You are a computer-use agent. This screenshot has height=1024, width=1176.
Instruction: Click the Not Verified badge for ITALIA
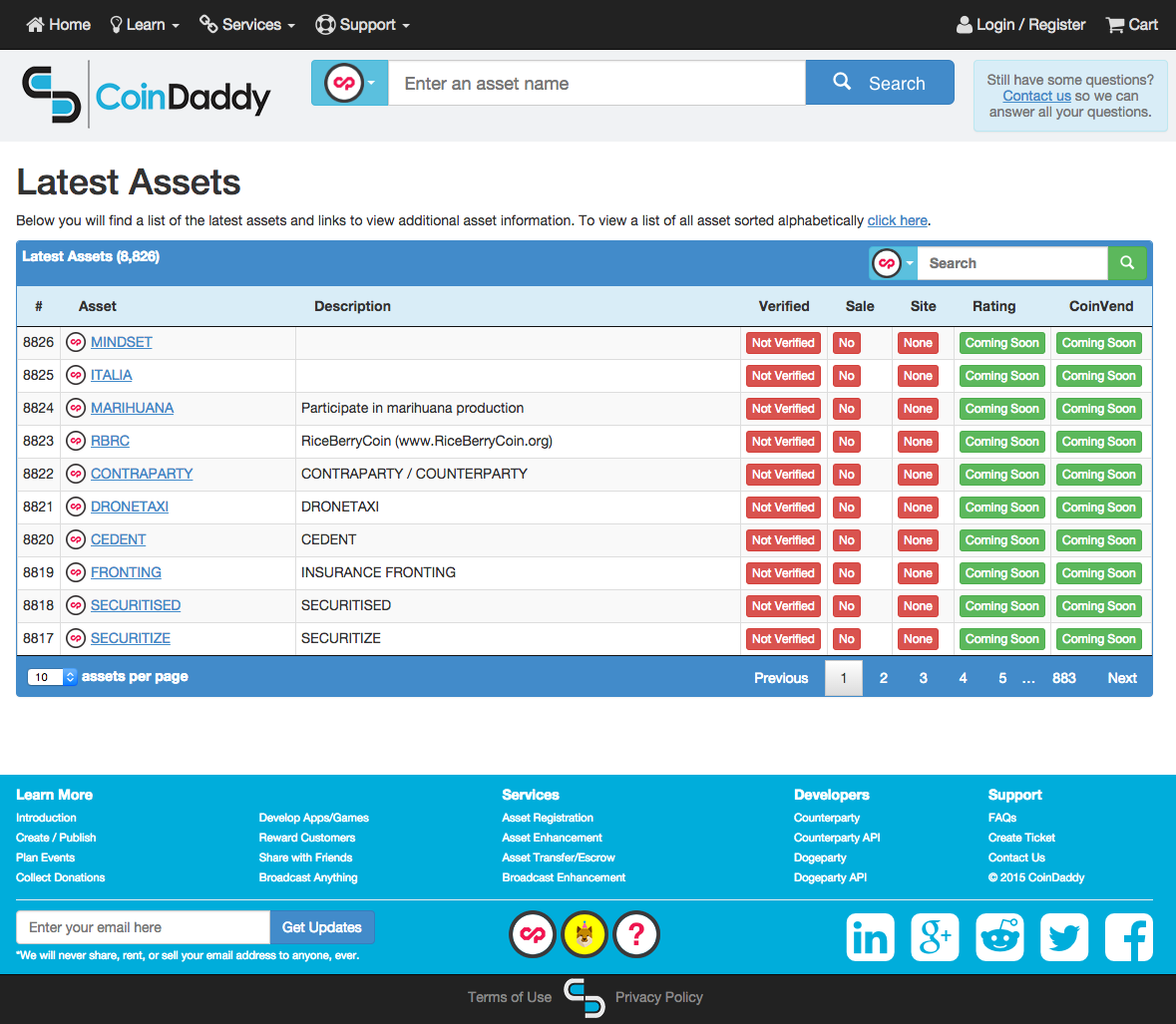783,376
